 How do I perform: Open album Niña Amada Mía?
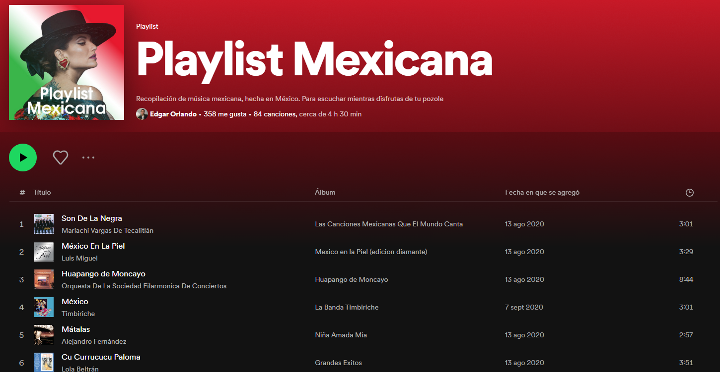coord(341,335)
